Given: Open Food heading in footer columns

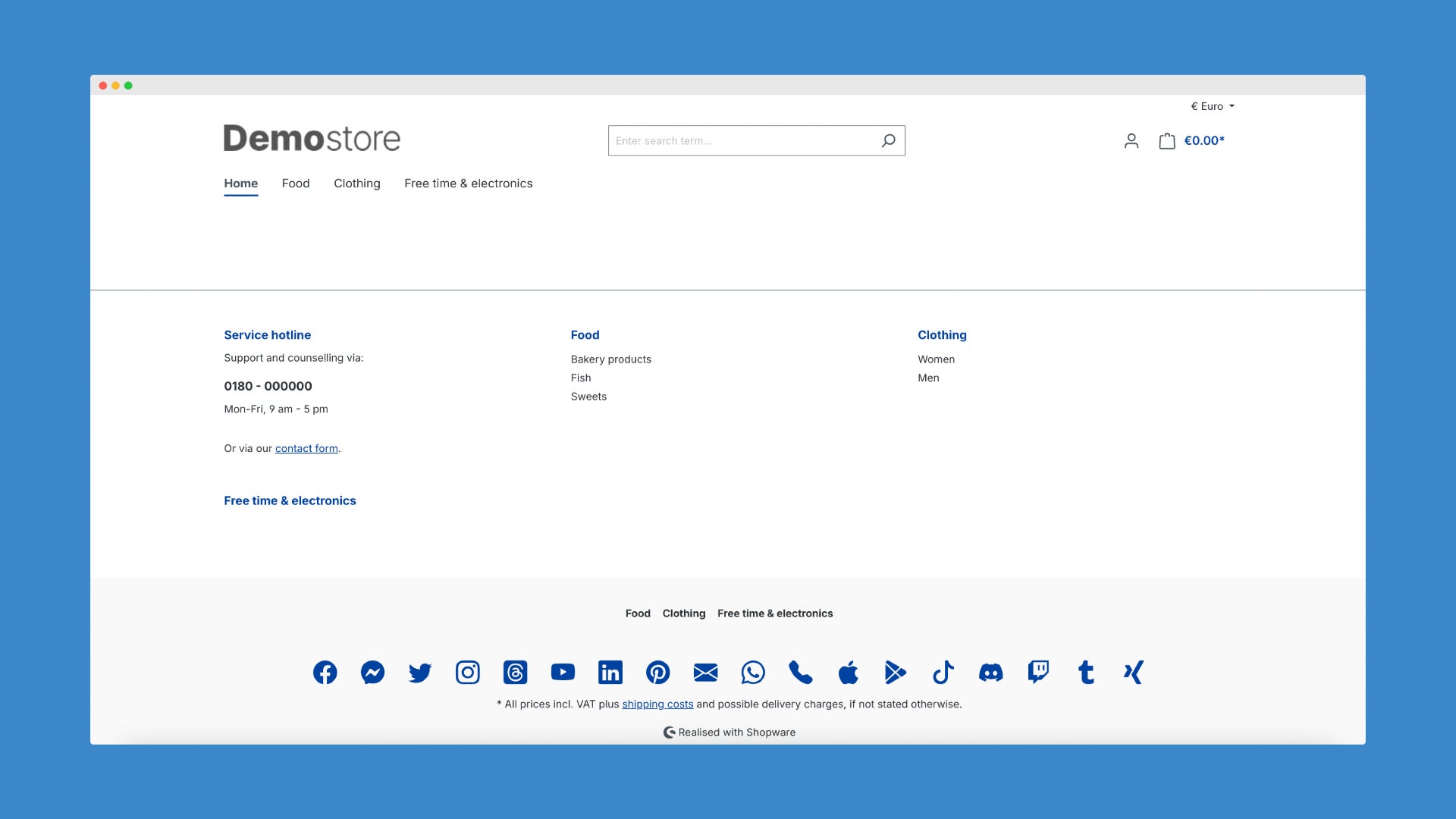Looking at the screenshot, I should click(x=585, y=335).
